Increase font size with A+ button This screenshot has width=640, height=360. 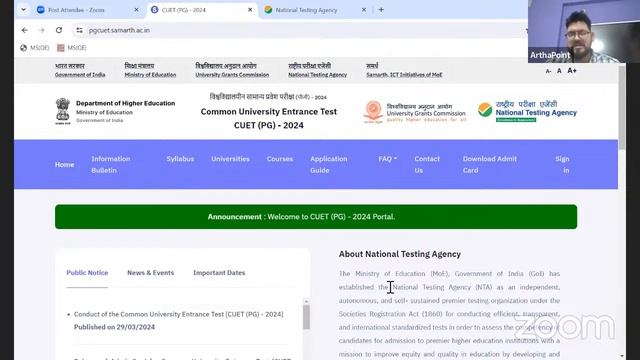tap(572, 71)
